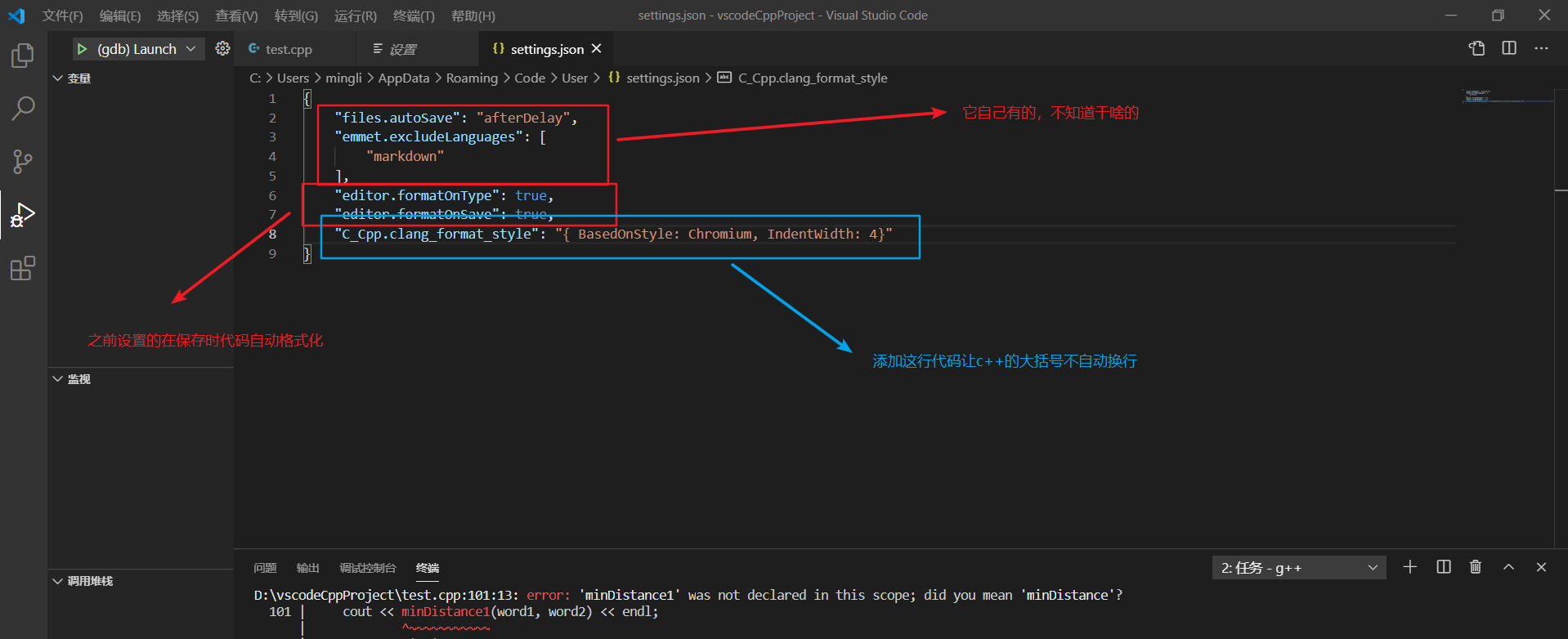Select the 终端 panel tab
Image resolution: width=1568 pixels, height=639 pixels.
428,568
